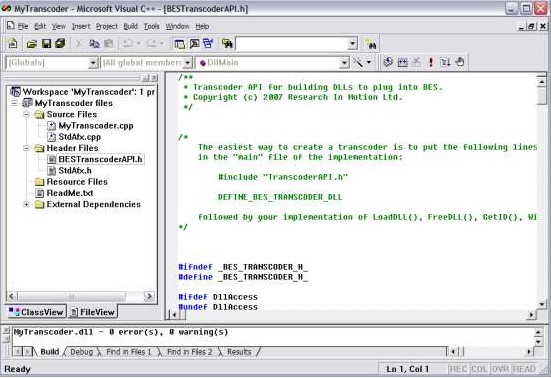Select the Find in Files 1 tab

(x=128, y=352)
